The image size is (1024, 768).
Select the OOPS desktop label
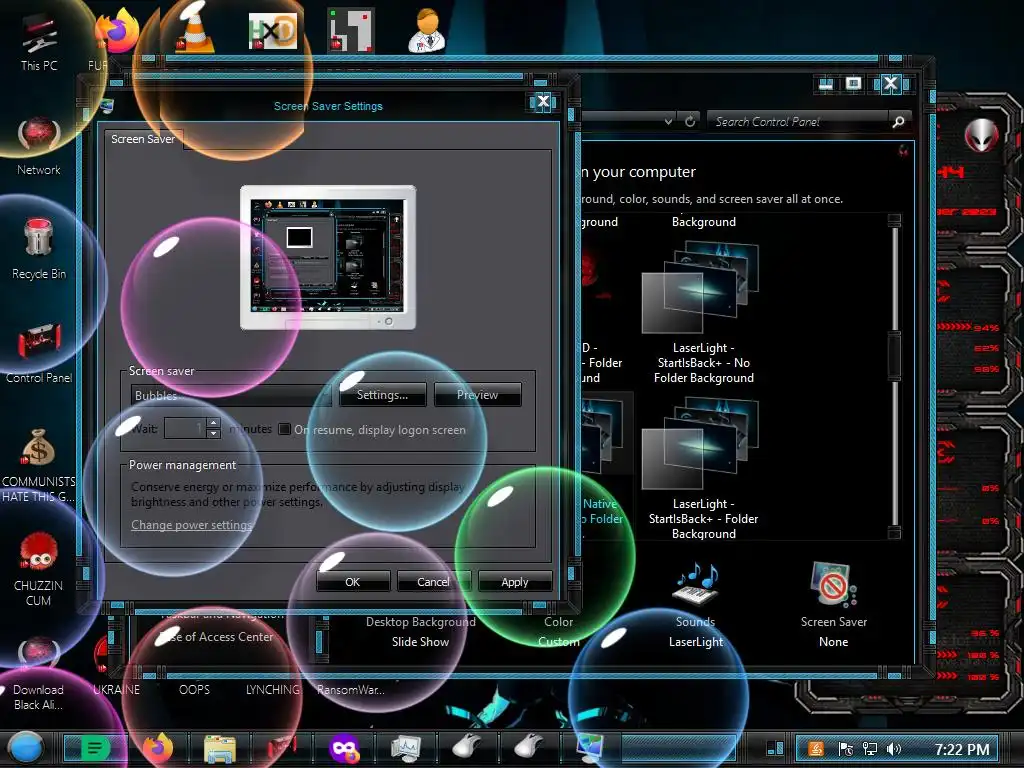tap(195, 690)
